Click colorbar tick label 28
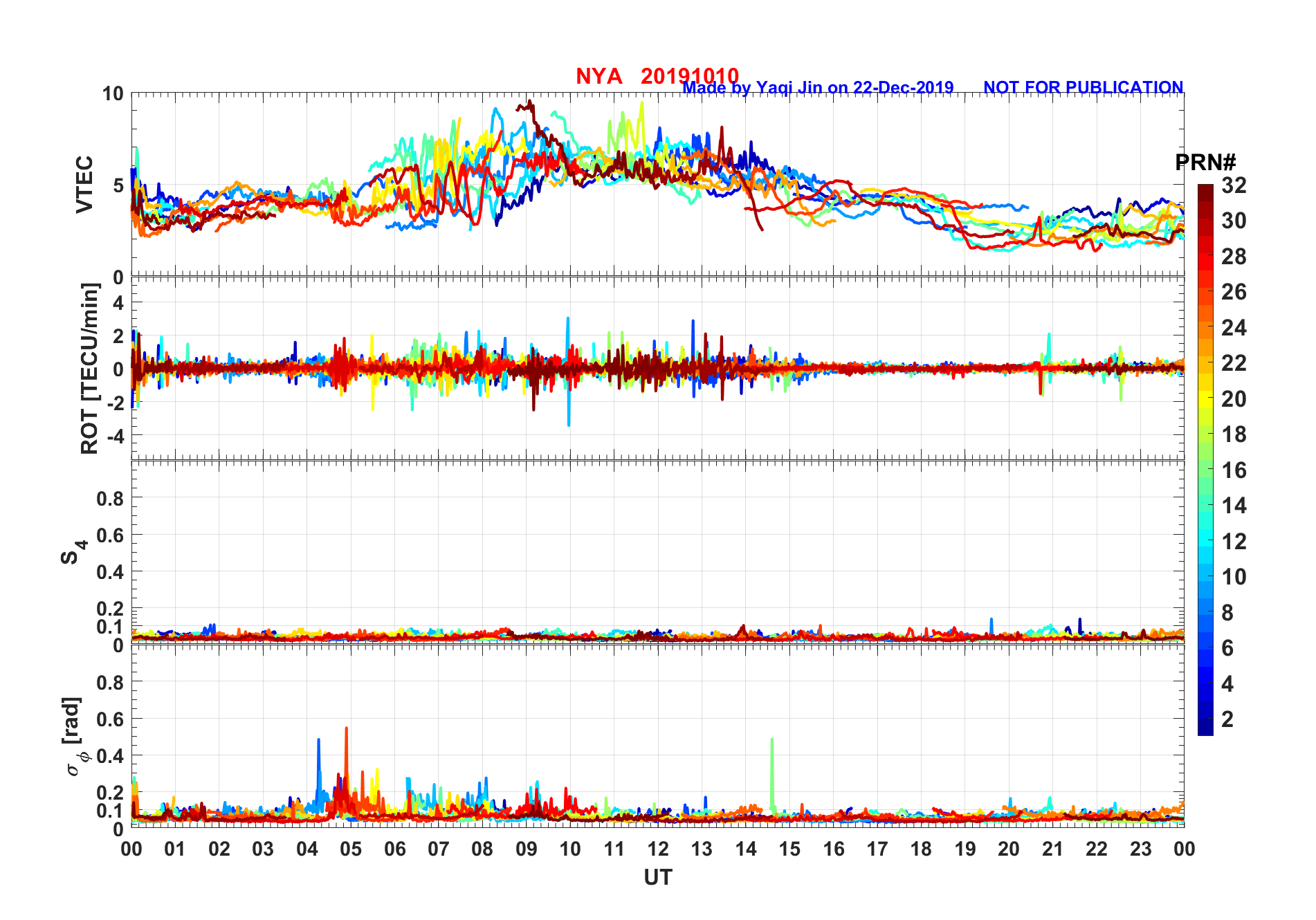 1234,257
